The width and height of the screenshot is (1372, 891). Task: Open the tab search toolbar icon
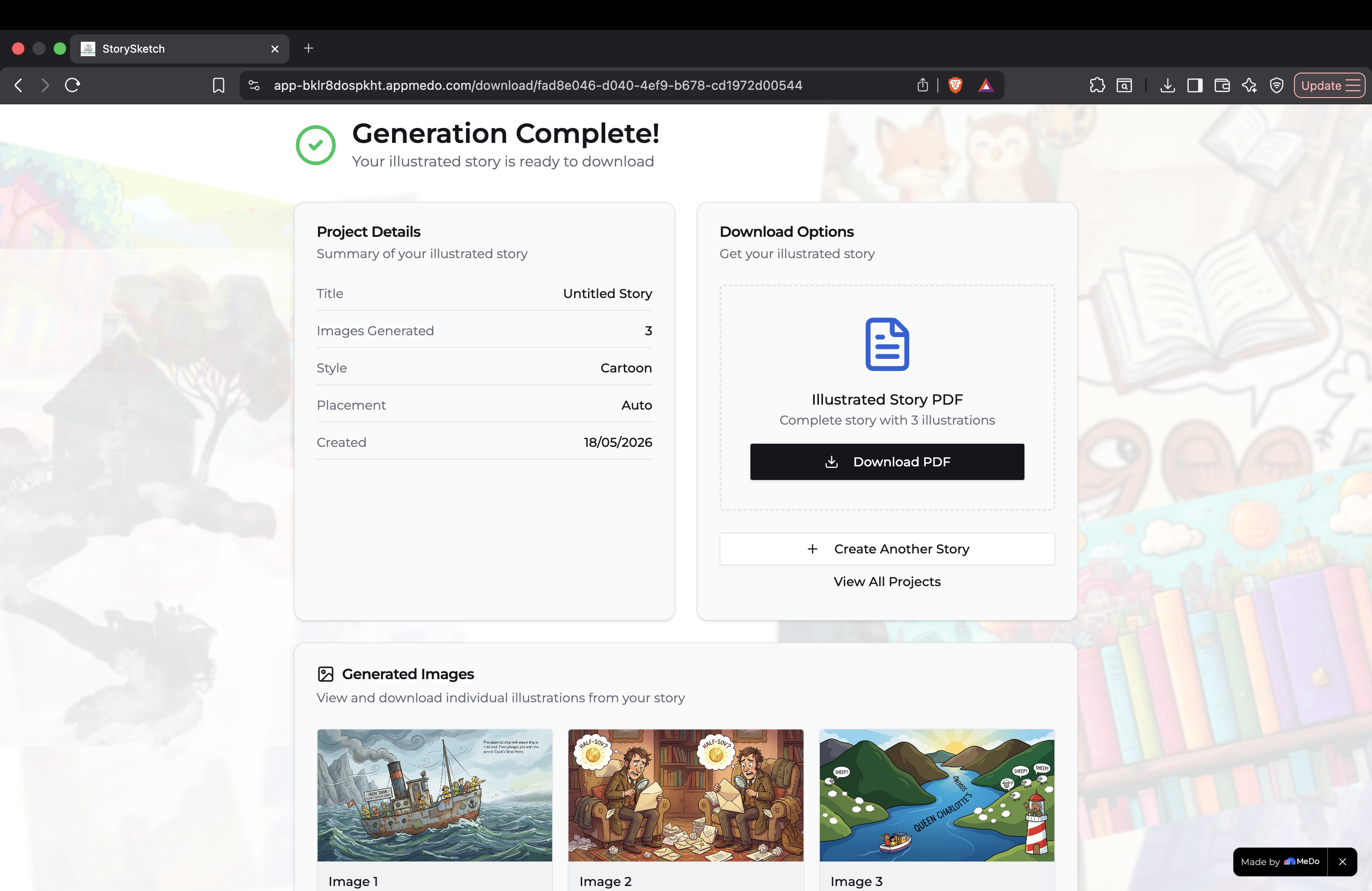(1124, 85)
